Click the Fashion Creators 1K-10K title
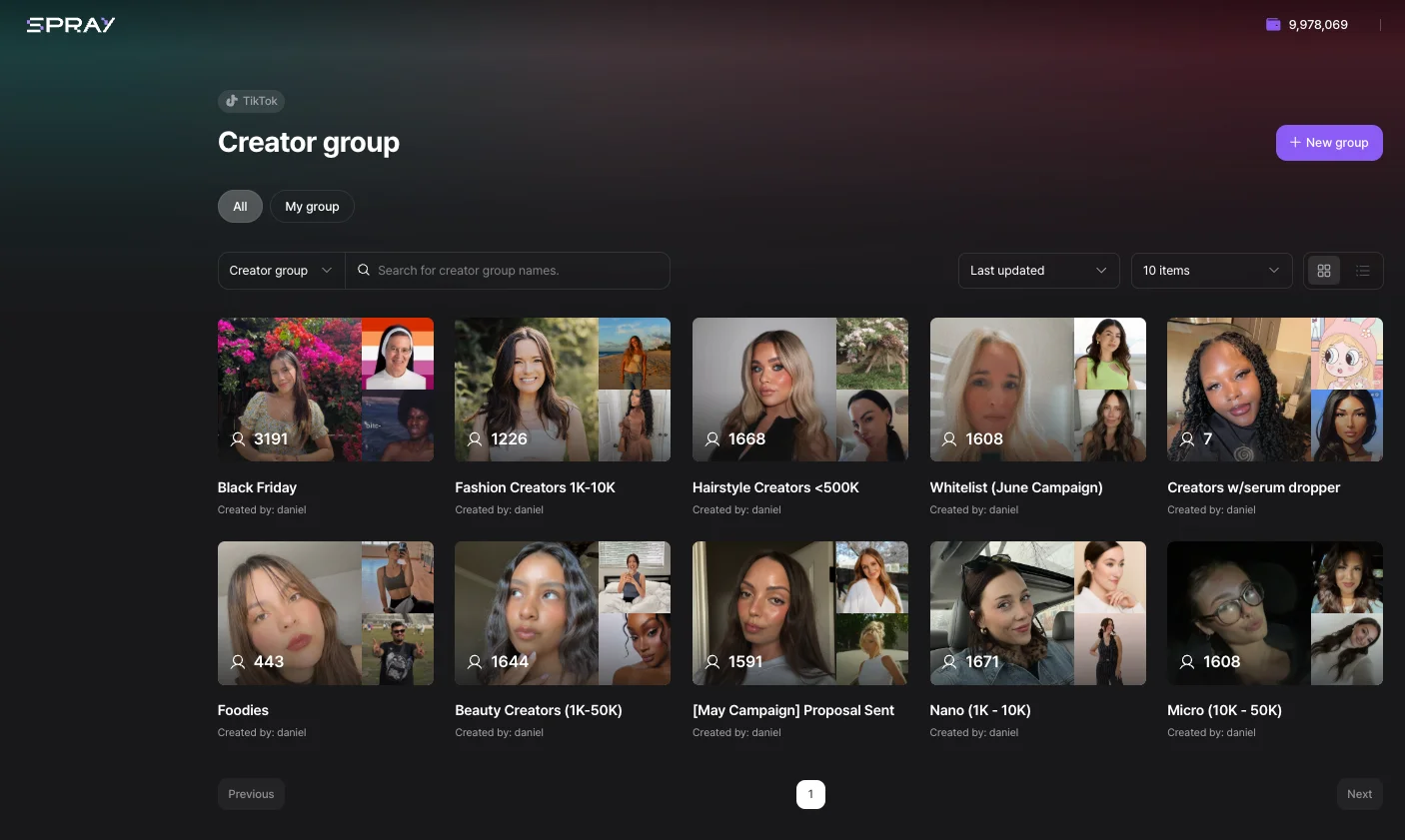 [x=535, y=487]
